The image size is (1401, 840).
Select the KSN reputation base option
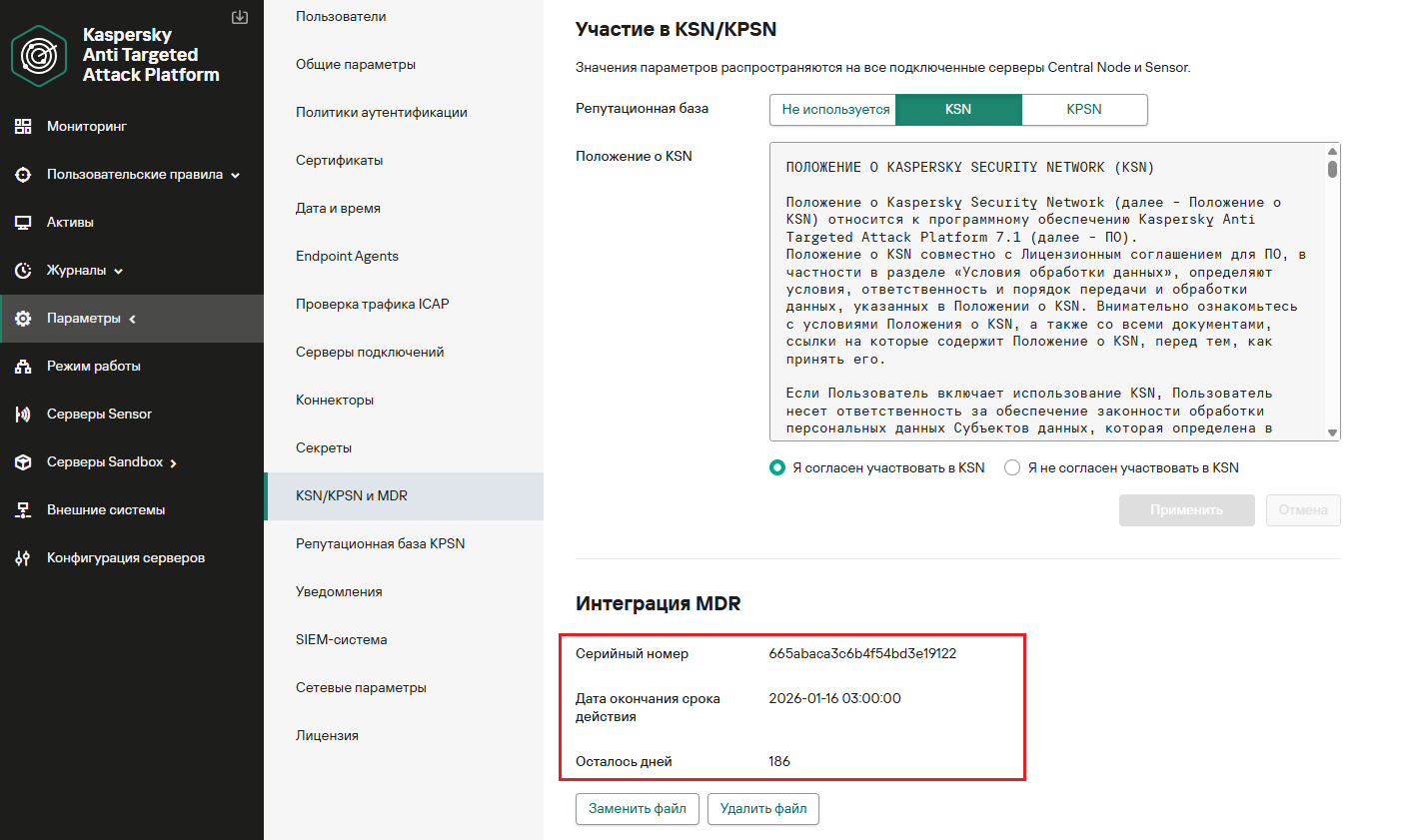pos(958,110)
